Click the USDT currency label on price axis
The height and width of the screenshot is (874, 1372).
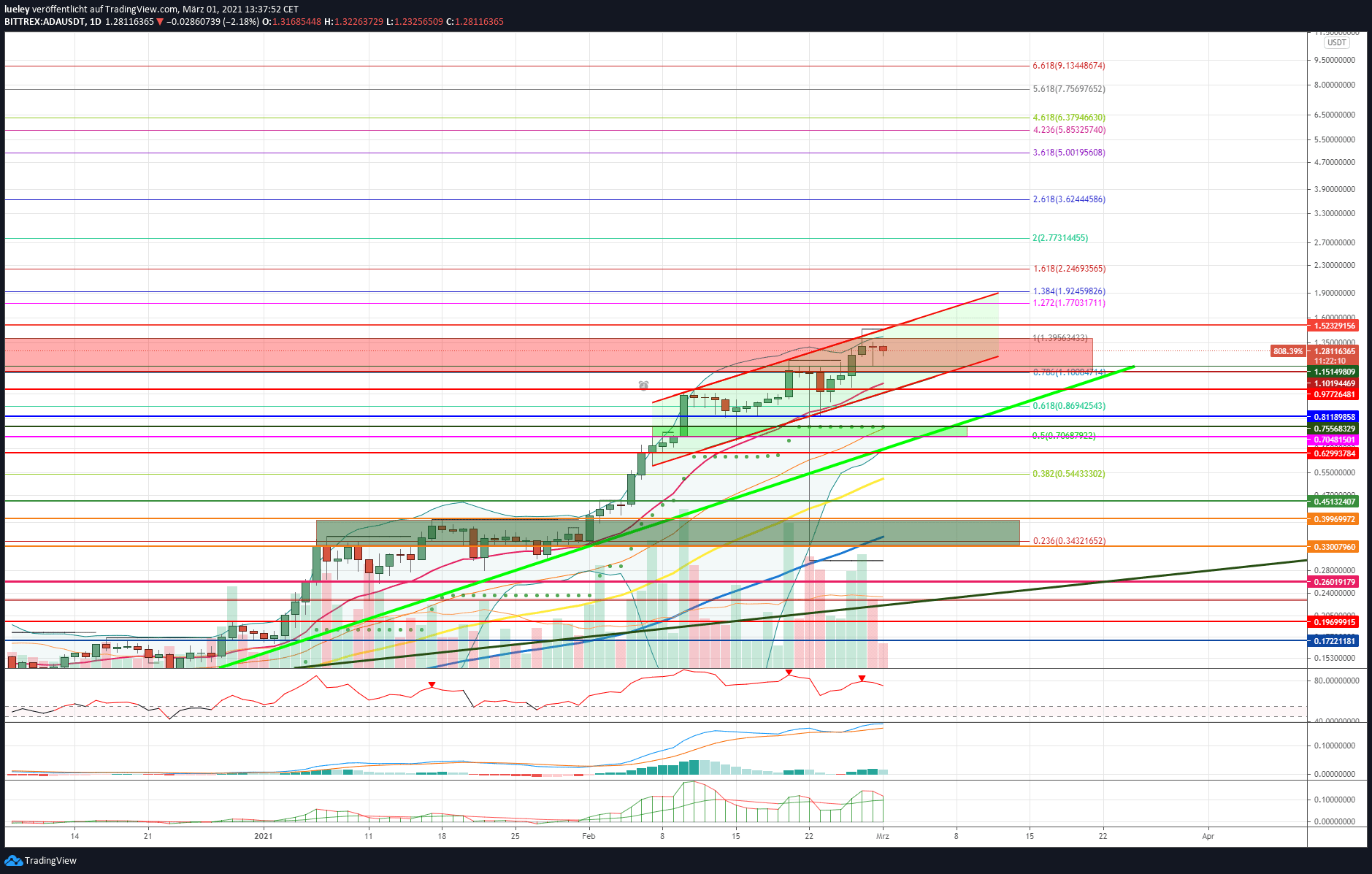pyautogui.click(x=1337, y=43)
